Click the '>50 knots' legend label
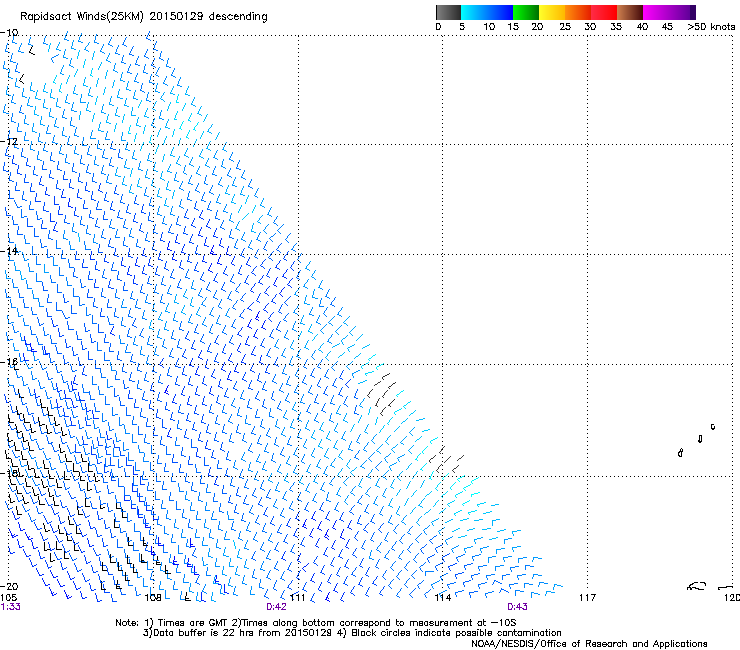This screenshot has height=650, width=740. 711,27
